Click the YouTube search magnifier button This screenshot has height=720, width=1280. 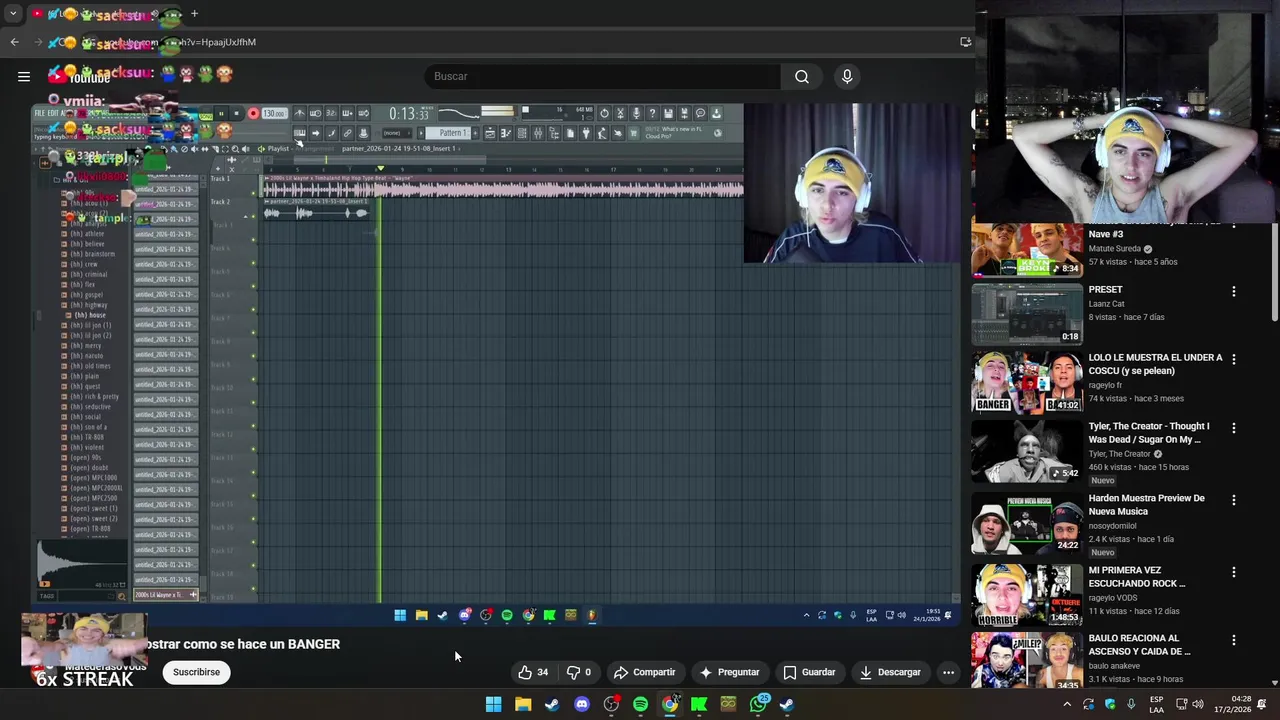click(802, 76)
